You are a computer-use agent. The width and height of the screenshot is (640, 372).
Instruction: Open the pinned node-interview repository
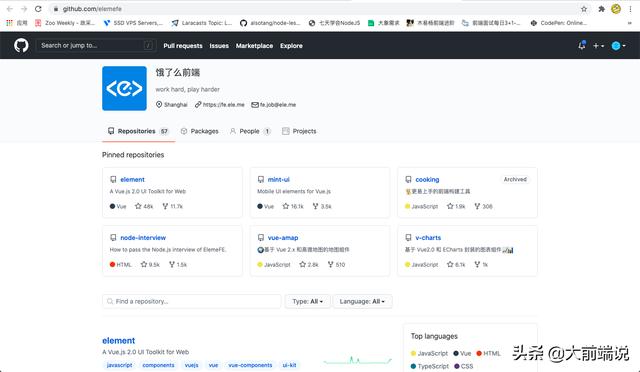point(143,238)
